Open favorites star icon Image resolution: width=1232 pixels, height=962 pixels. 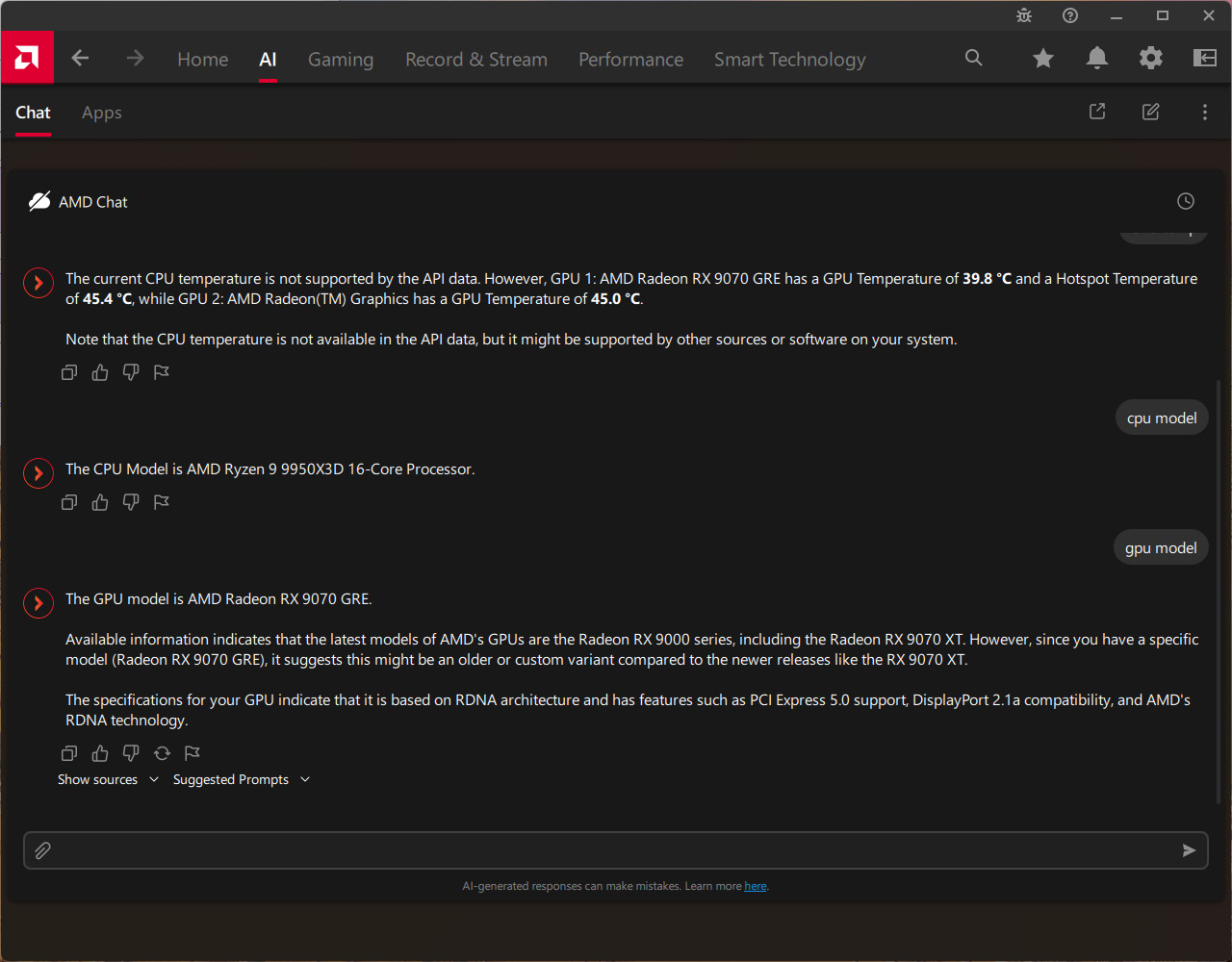click(1043, 59)
